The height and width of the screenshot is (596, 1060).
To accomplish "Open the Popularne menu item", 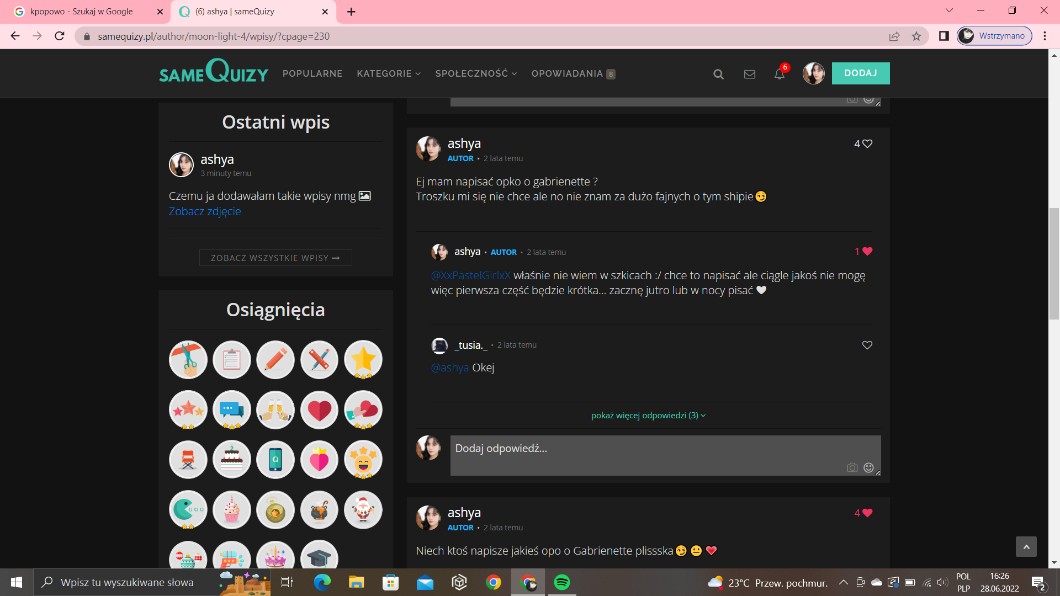I will pyautogui.click(x=312, y=74).
